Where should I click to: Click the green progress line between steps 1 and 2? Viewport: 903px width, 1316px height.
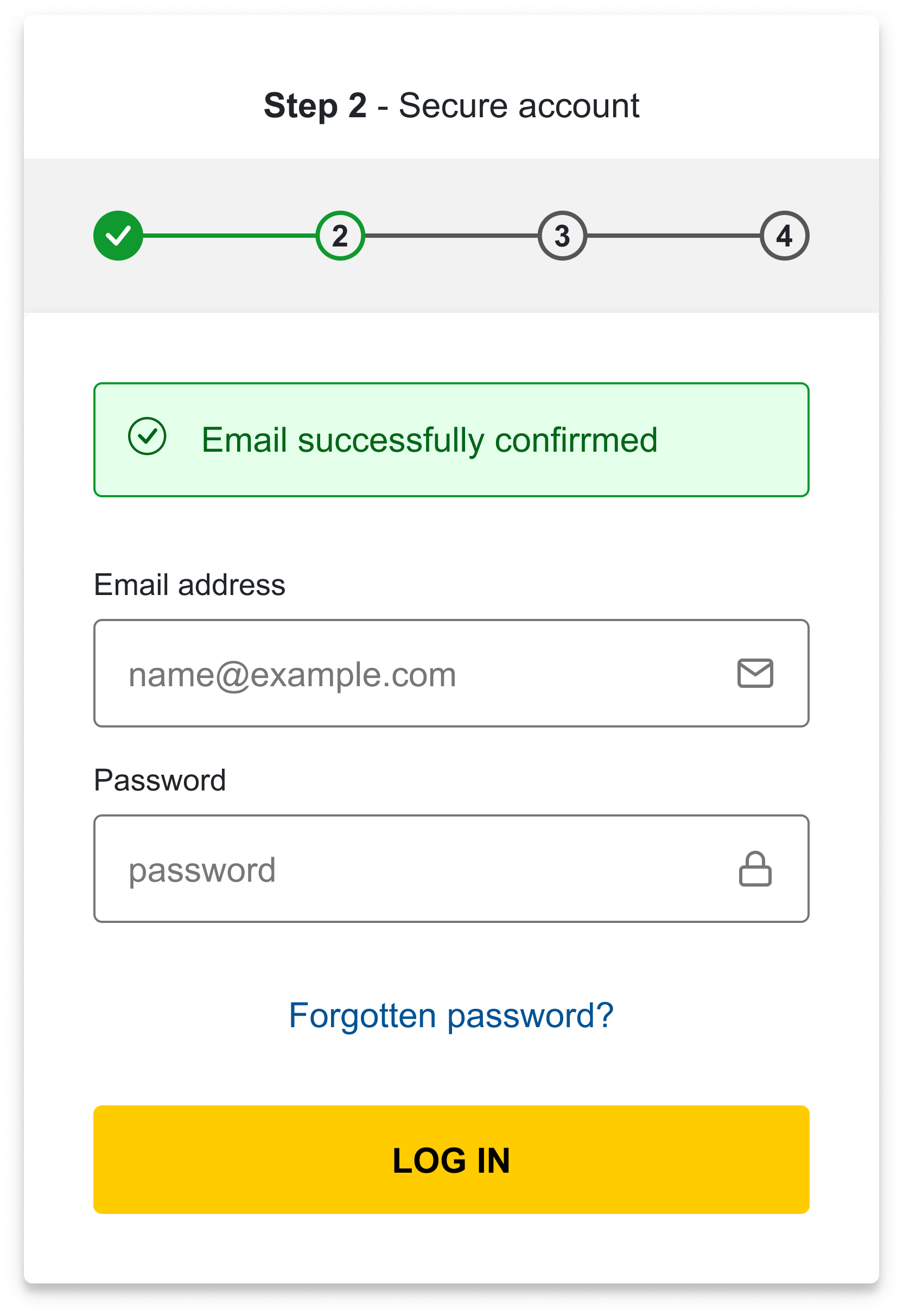point(230,236)
